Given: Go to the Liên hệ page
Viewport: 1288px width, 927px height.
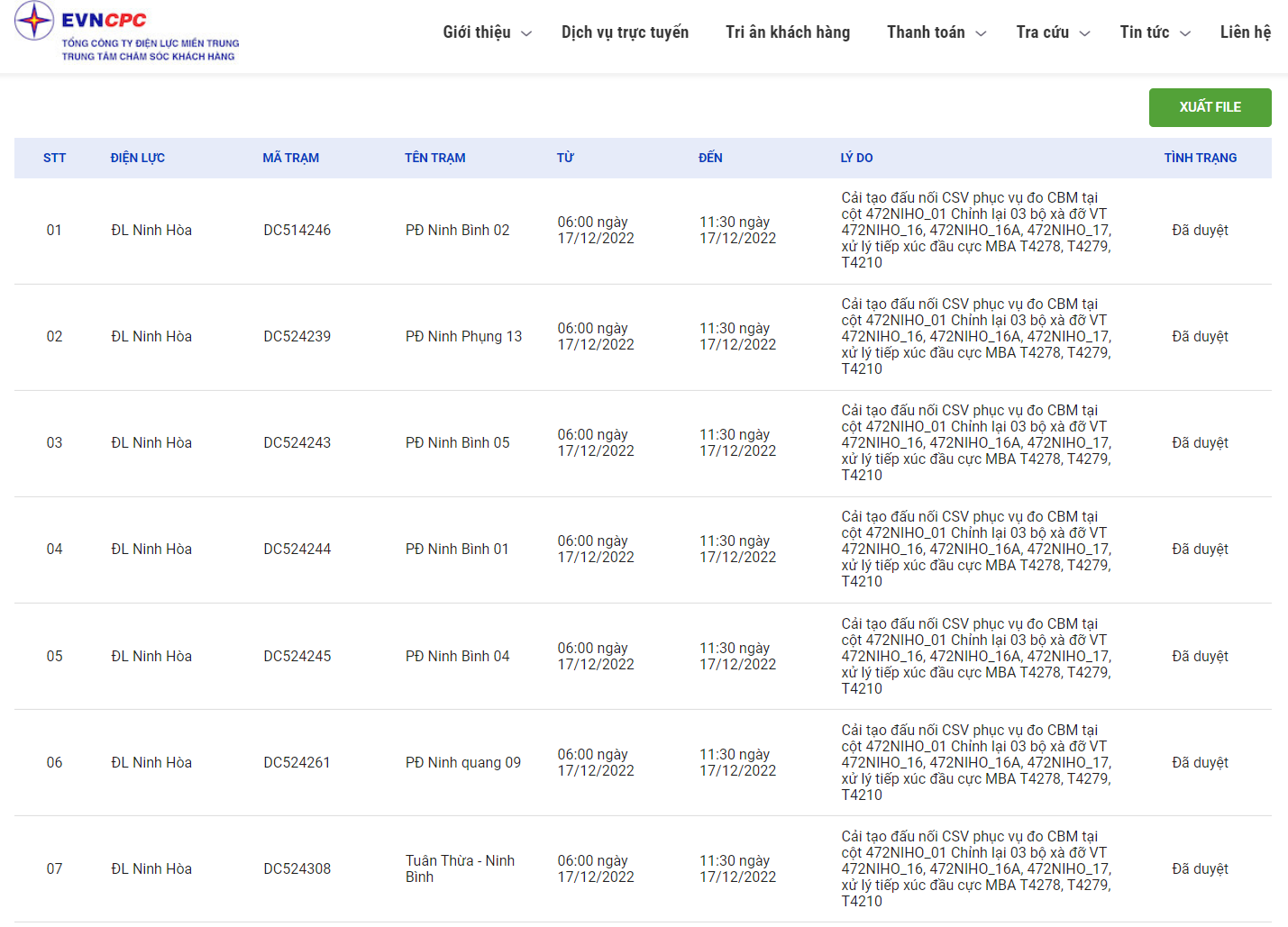Looking at the screenshot, I should click(1245, 32).
